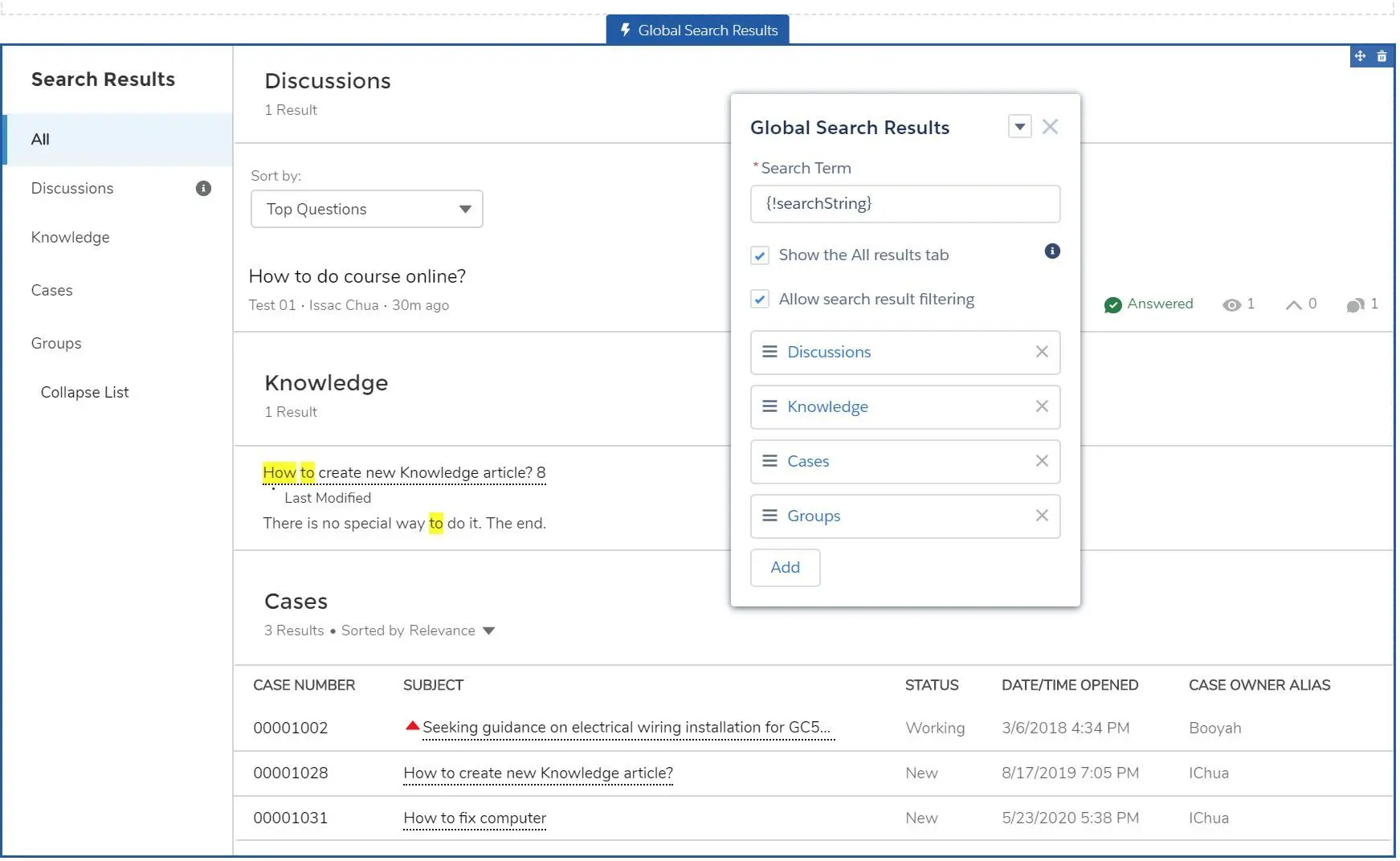This screenshot has width=1400, height=861.
Task: Click the DATE/TIME OPENED column header
Action: [x=1070, y=685]
